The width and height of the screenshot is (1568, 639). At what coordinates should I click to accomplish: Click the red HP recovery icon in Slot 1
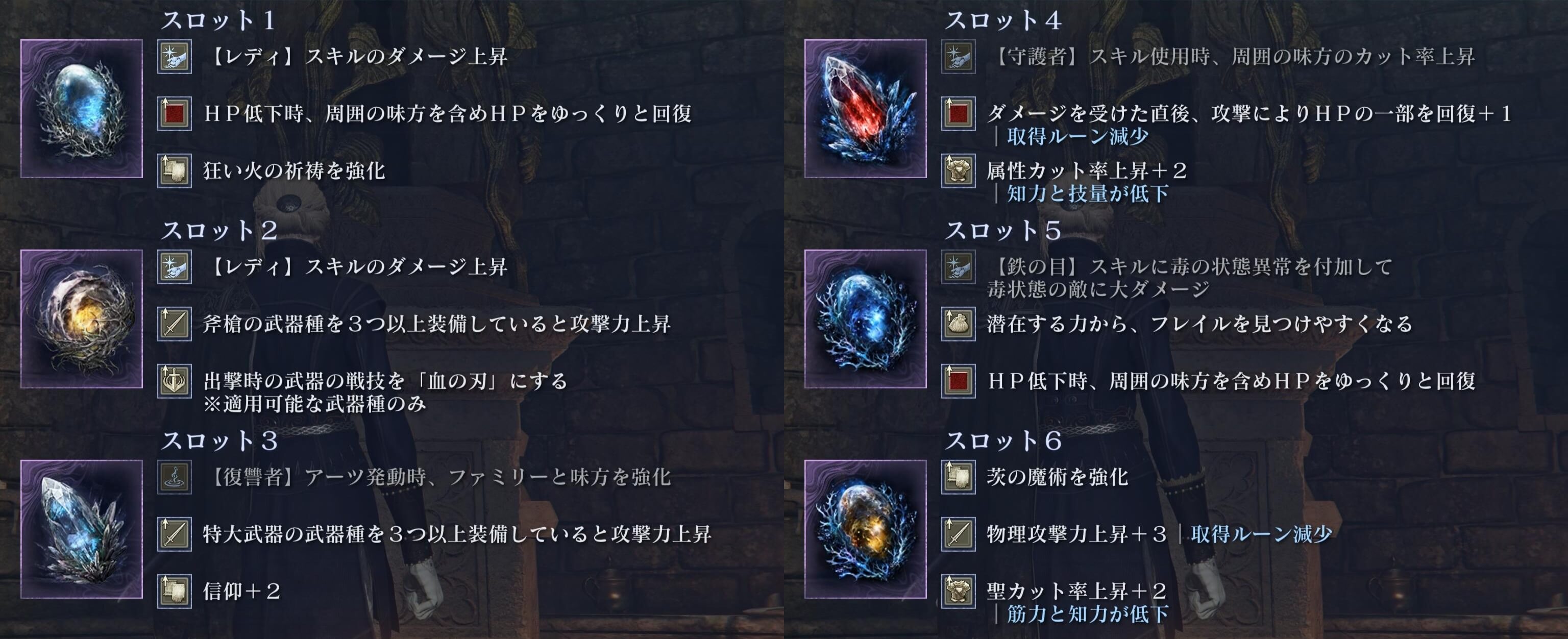pos(175,113)
